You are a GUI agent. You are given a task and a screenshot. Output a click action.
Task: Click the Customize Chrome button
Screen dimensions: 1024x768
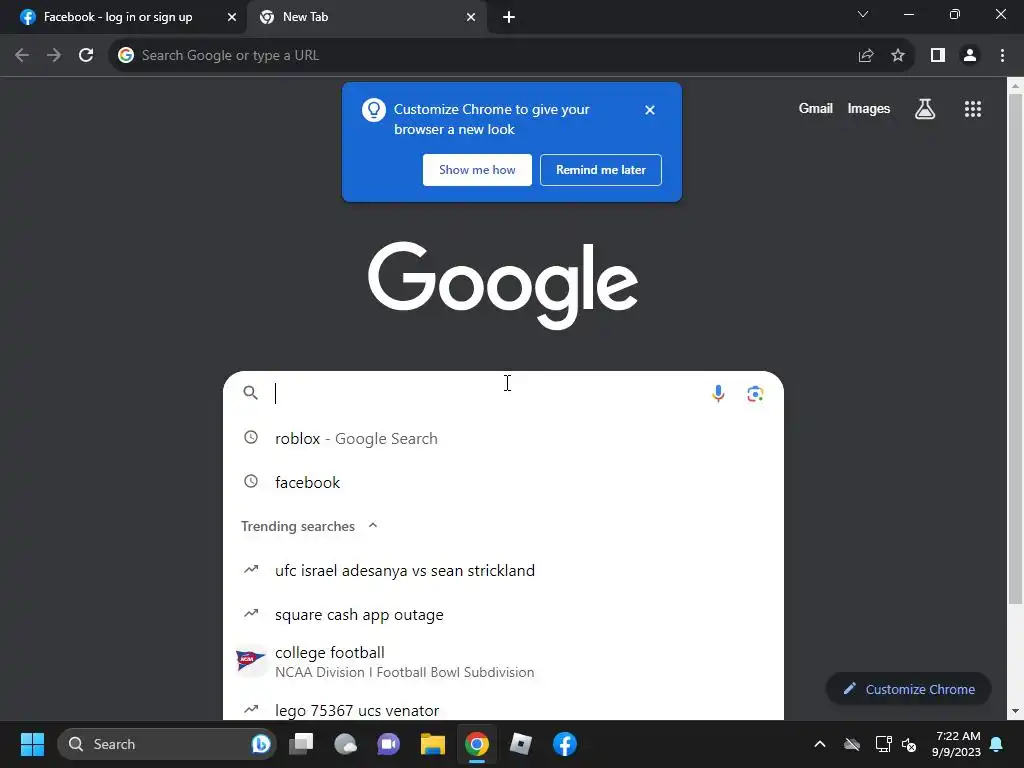(908, 689)
